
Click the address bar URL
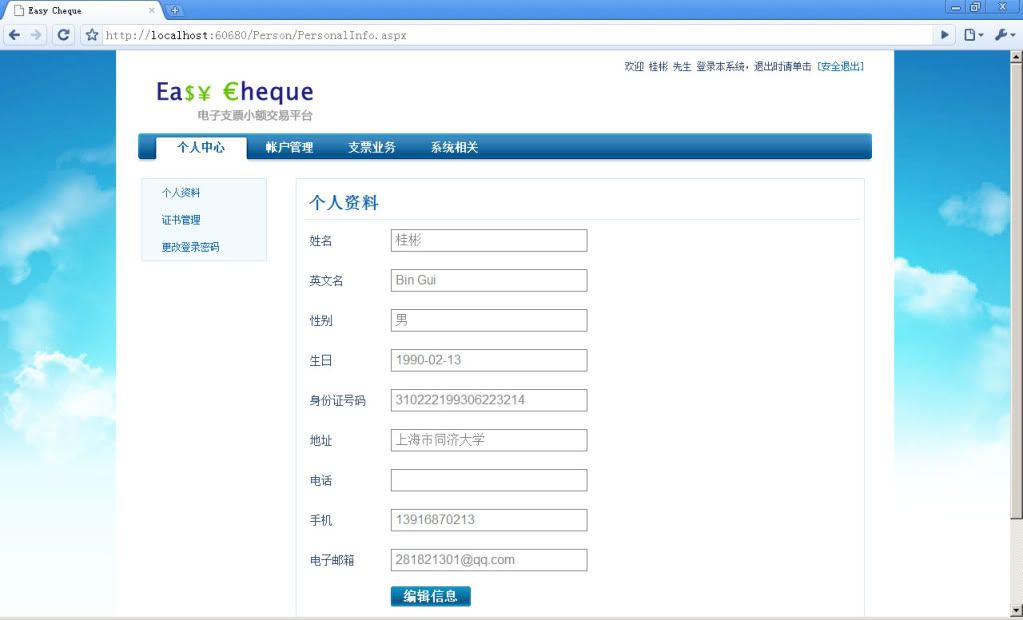pyautogui.click(x=256, y=35)
